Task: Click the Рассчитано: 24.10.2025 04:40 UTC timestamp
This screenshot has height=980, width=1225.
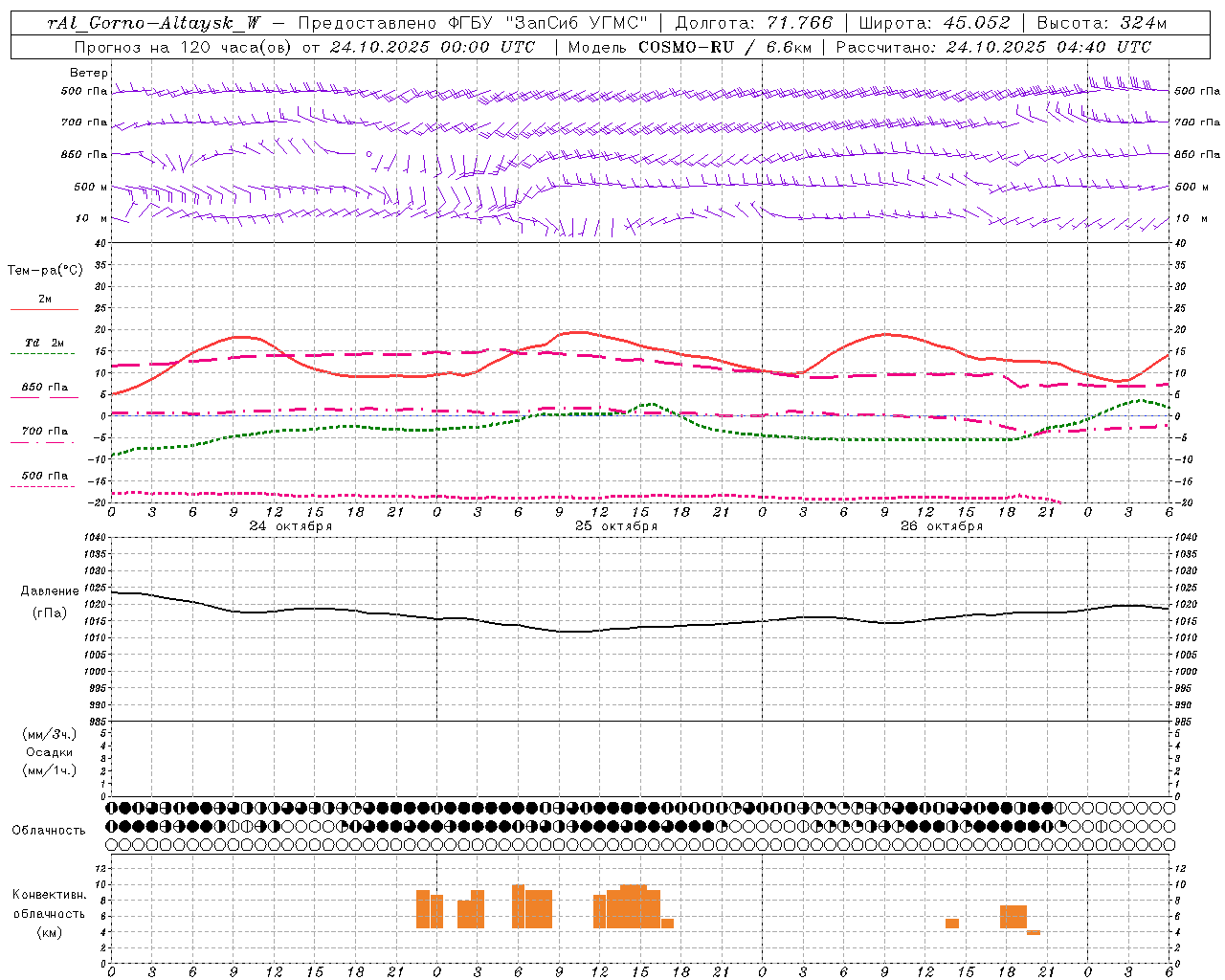Action: click(993, 47)
